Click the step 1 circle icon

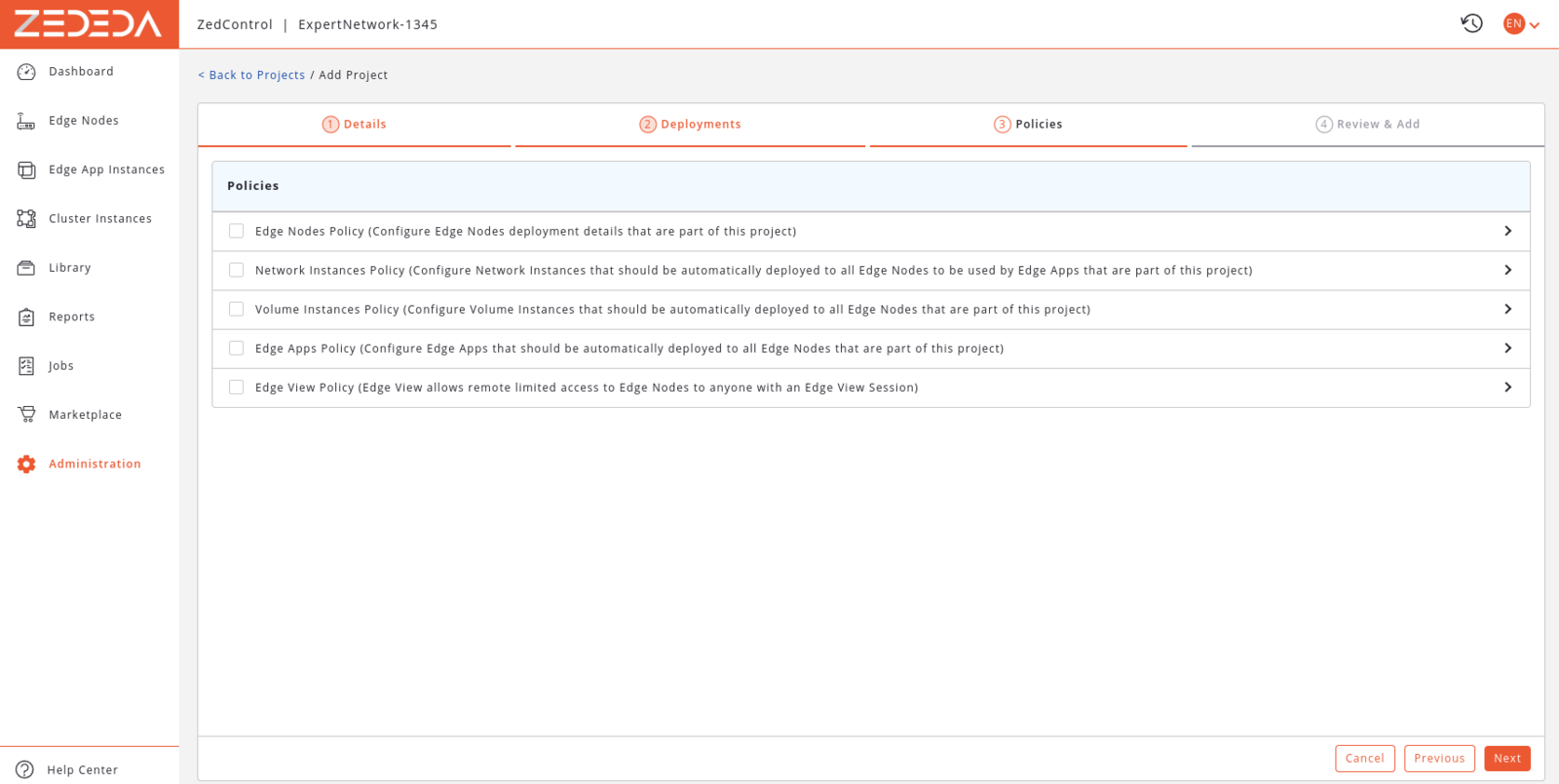pos(330,125)
